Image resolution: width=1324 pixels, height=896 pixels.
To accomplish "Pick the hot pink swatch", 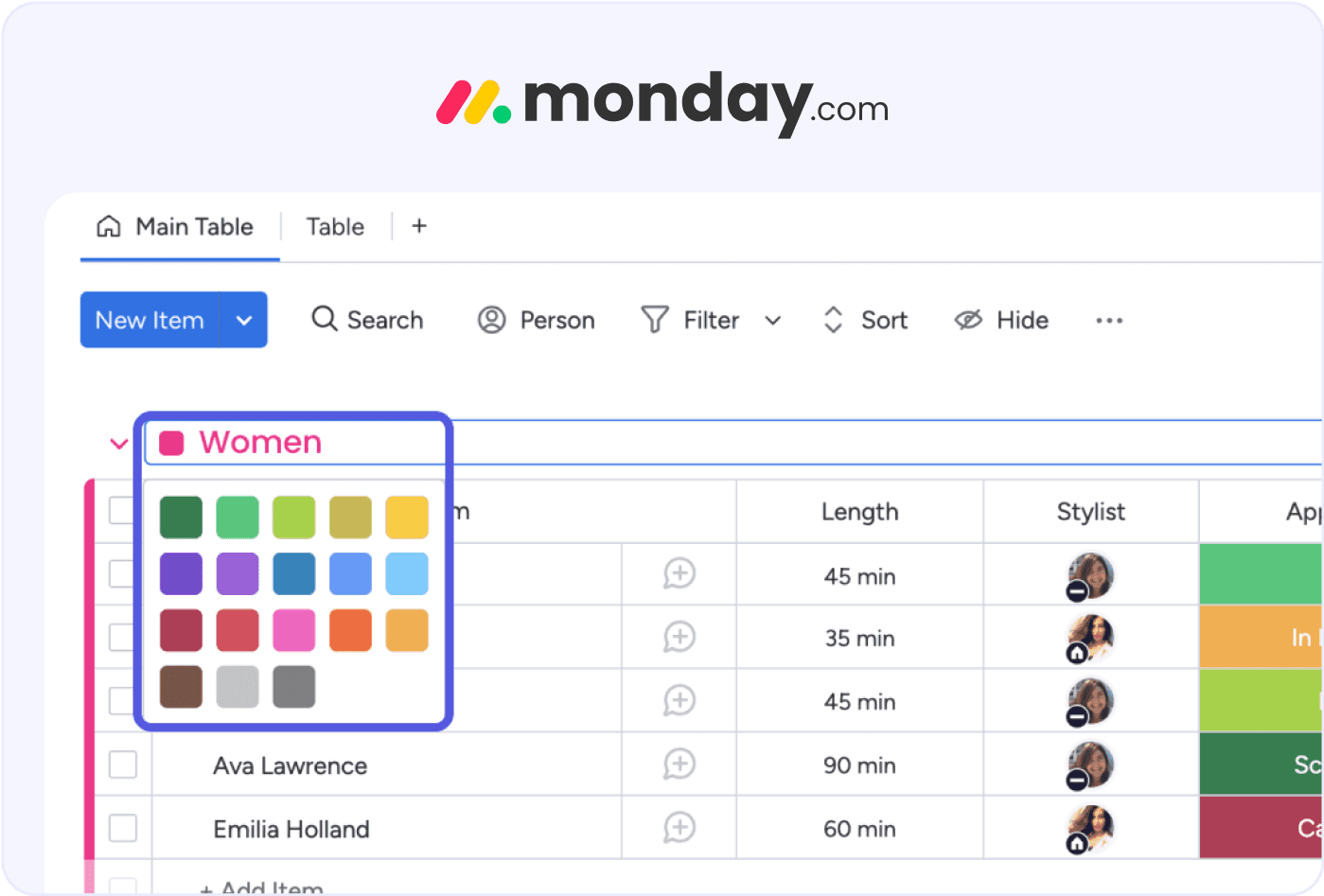I will 293,630.
